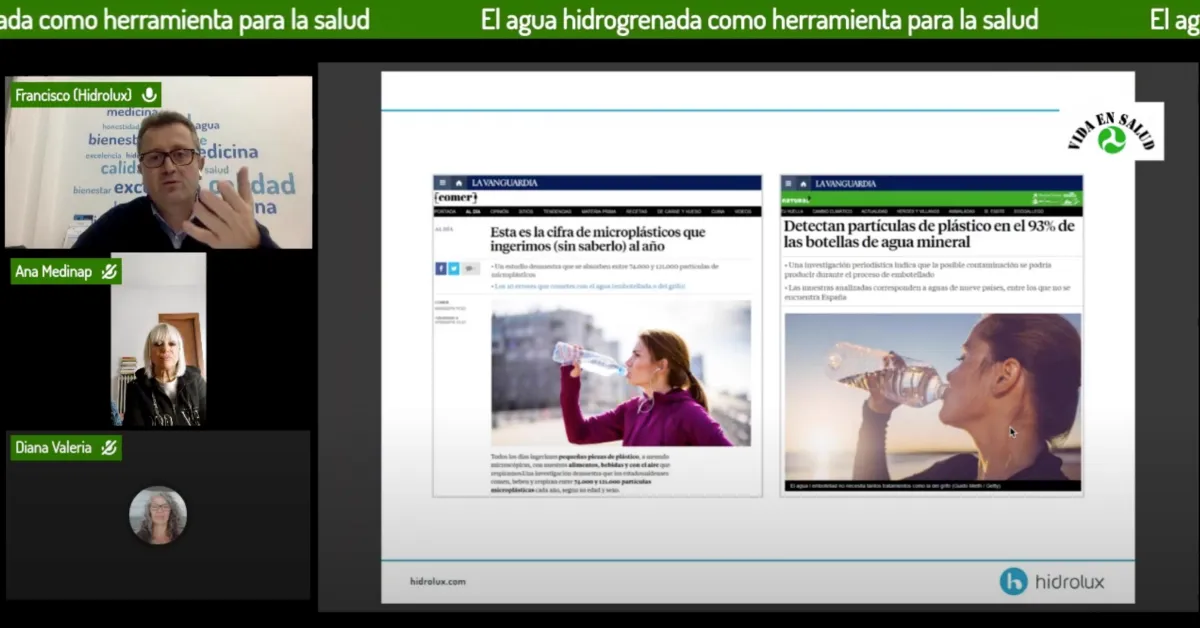This screenshot has width=1200, height=628.
Task: Share left article via Twitter icon
Action: (454, 268)
